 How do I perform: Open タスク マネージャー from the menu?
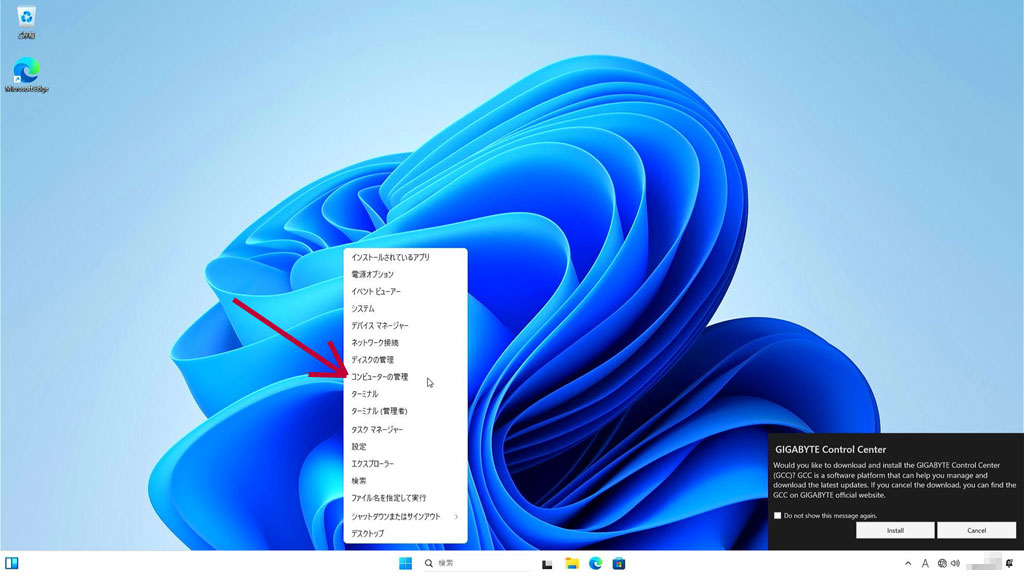[377, 429]
